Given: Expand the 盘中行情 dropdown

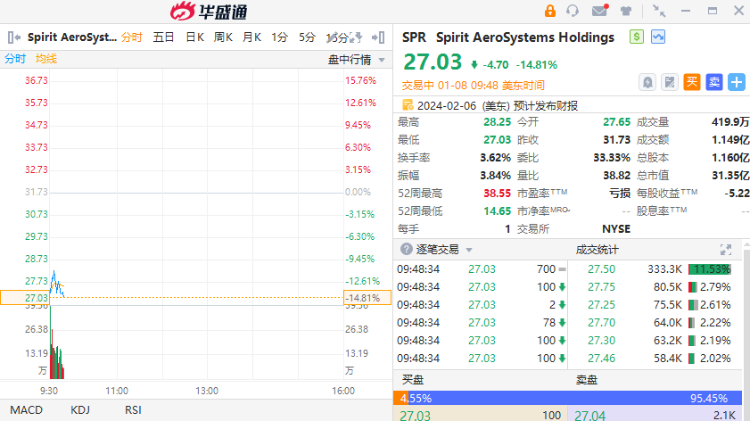Looking at the screenshot, I should point(352,59).
